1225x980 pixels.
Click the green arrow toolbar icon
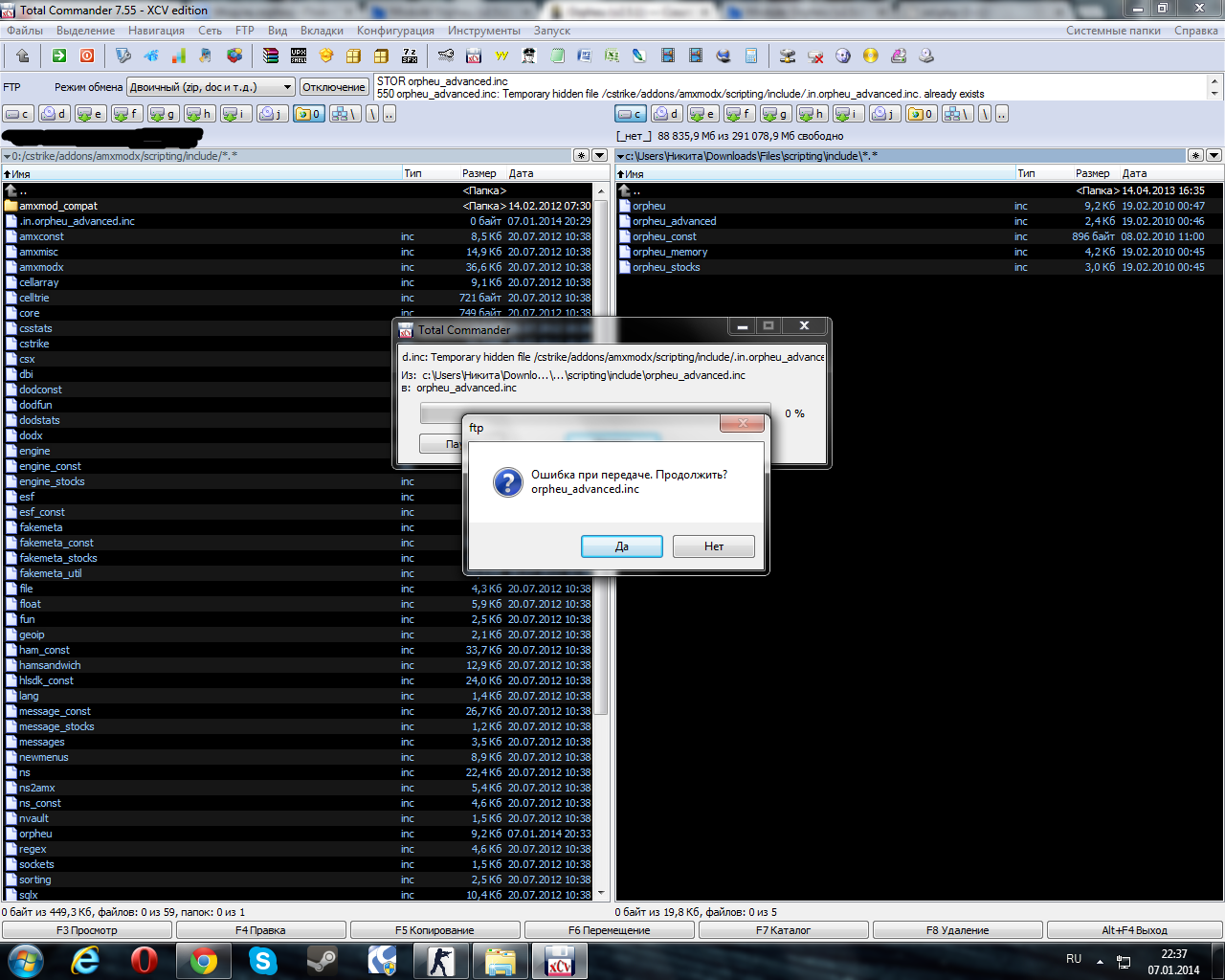[59, 56]
